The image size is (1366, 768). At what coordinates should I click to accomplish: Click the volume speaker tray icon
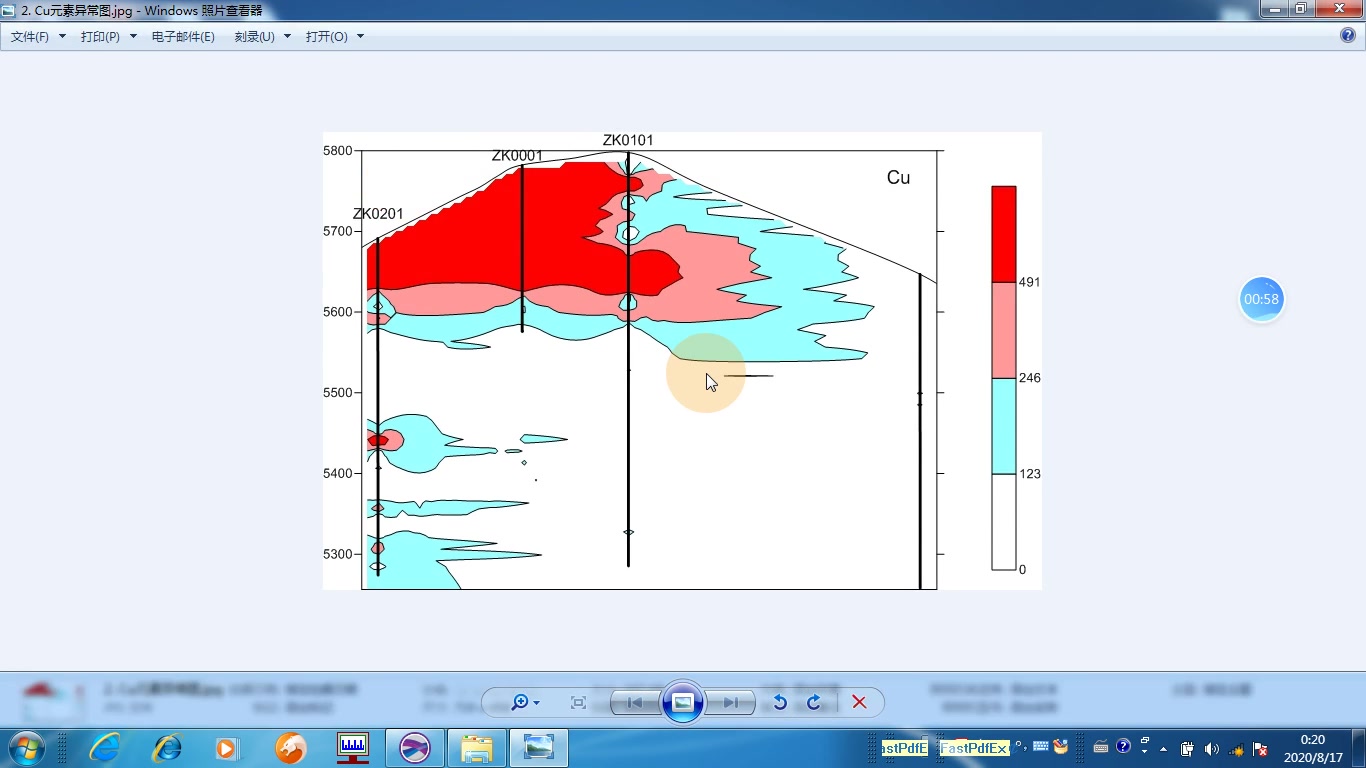(1212, 749)
